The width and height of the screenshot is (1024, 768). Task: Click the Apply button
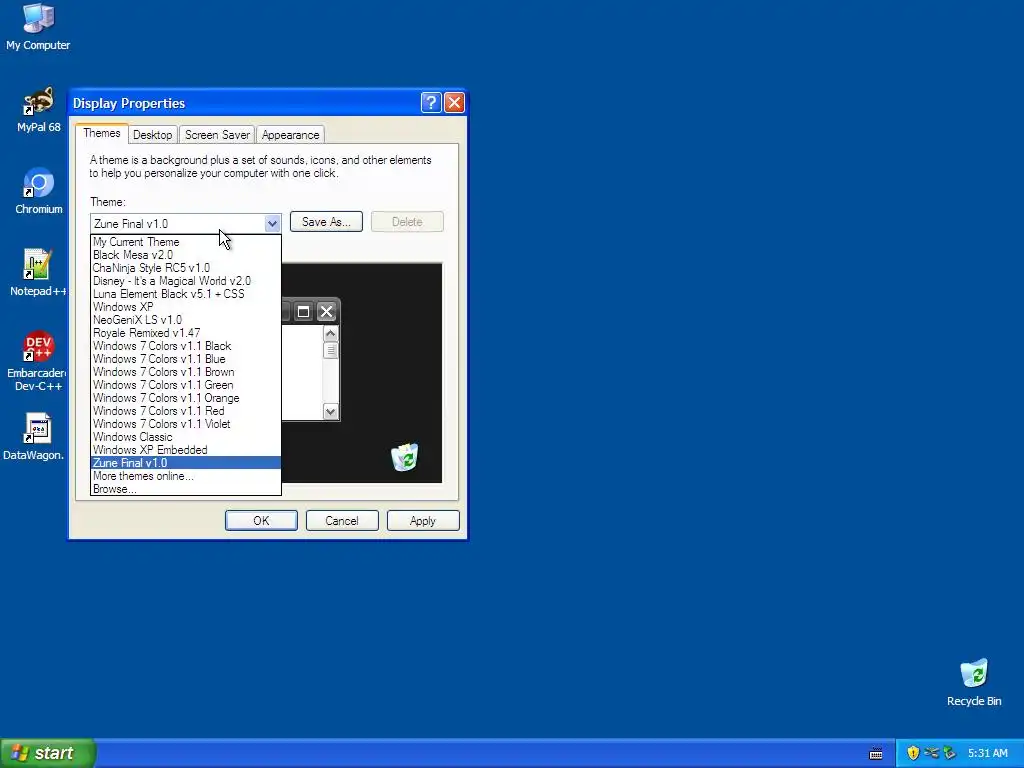pos(423,520)
